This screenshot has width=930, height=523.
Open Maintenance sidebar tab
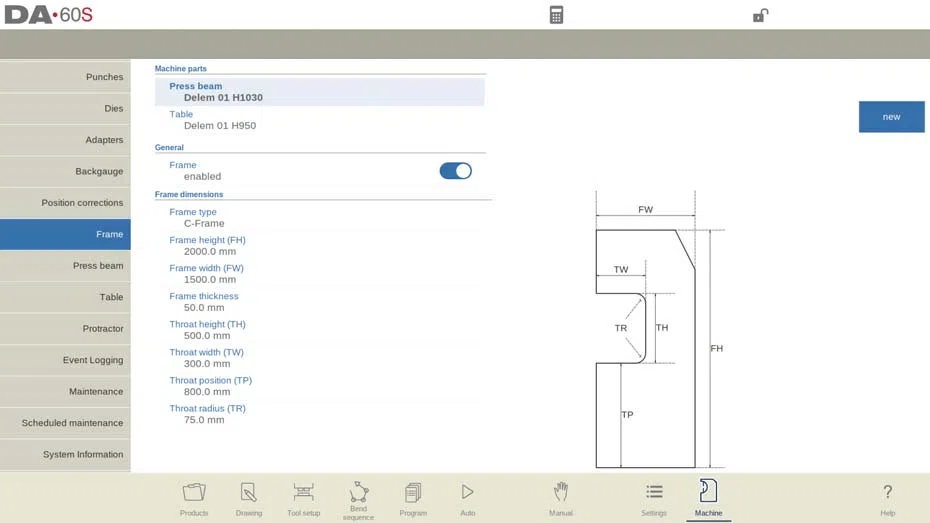(65, 391)
